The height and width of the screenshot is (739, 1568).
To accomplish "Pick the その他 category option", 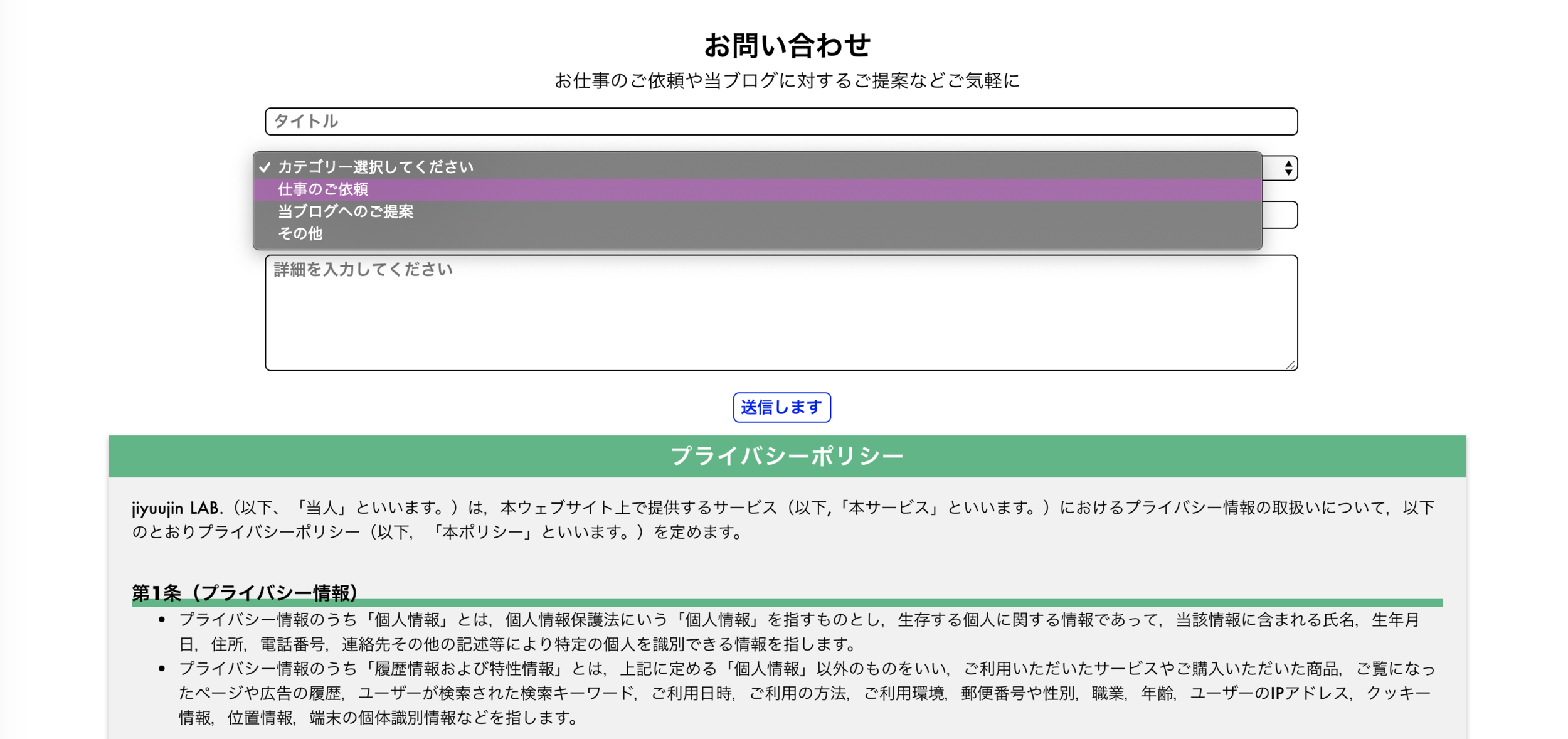I will click(300, 233).
